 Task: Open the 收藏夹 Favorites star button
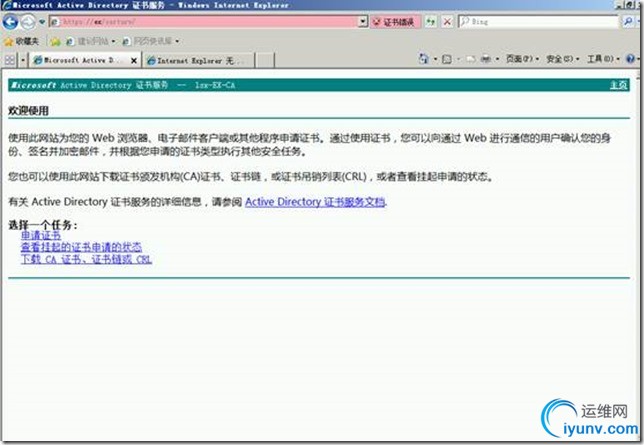21,41
